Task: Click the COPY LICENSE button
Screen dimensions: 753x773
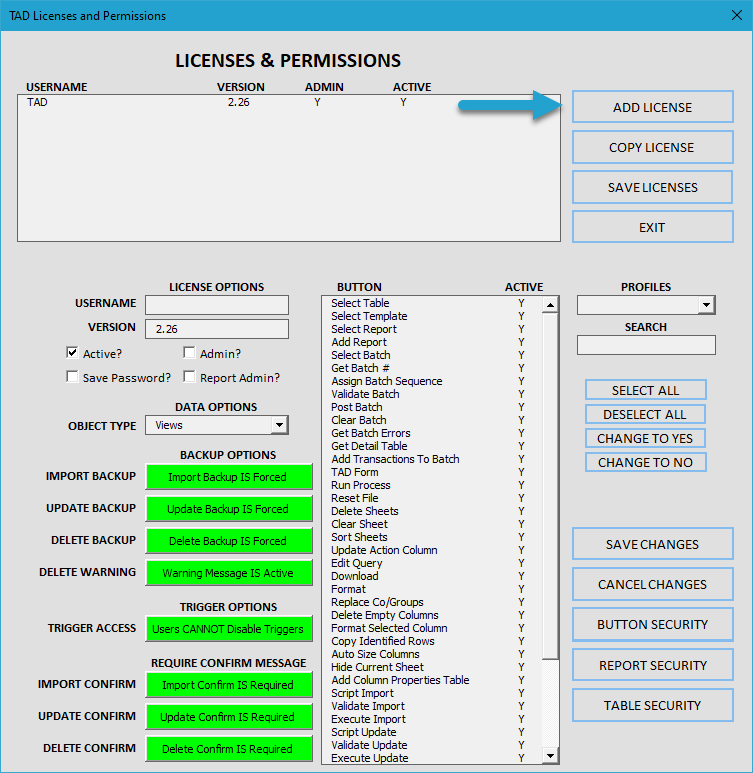Action: tap(652, 147)
